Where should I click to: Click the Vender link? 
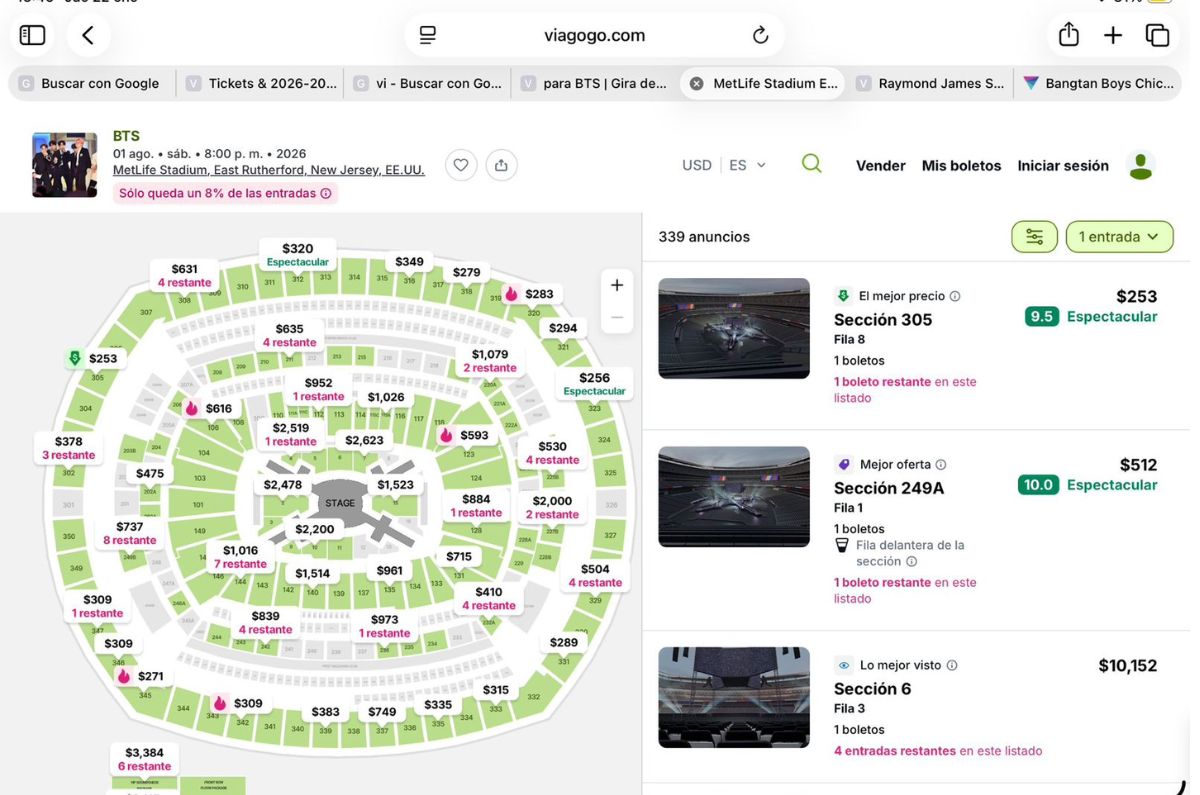tap(881, 166)
